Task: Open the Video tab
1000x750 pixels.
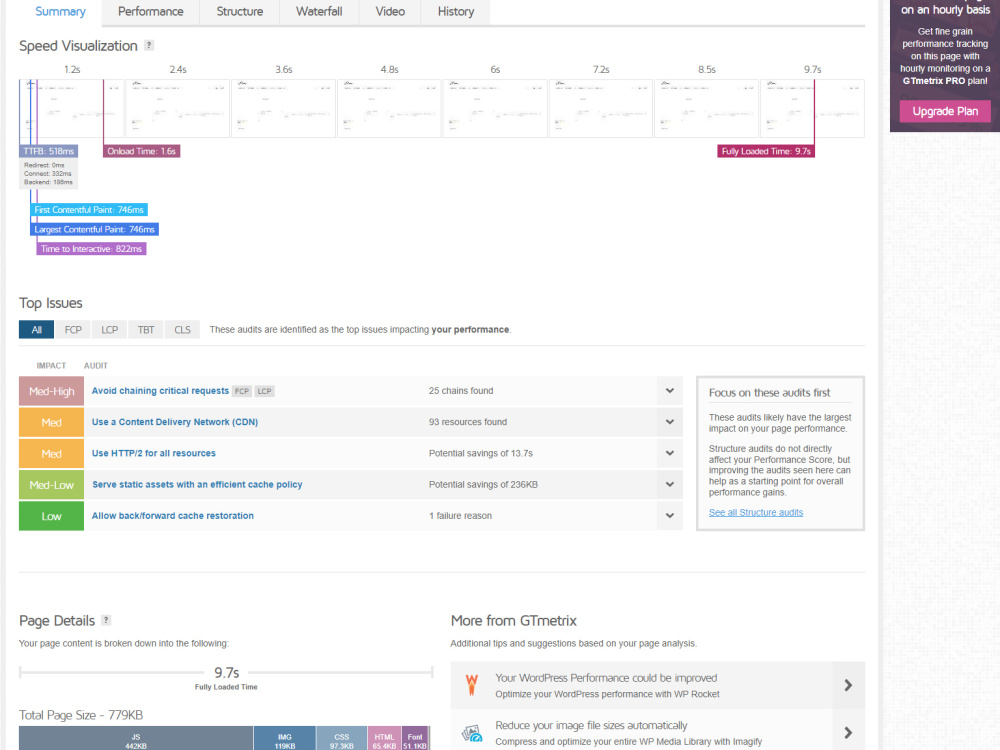Action: [390, 11]
